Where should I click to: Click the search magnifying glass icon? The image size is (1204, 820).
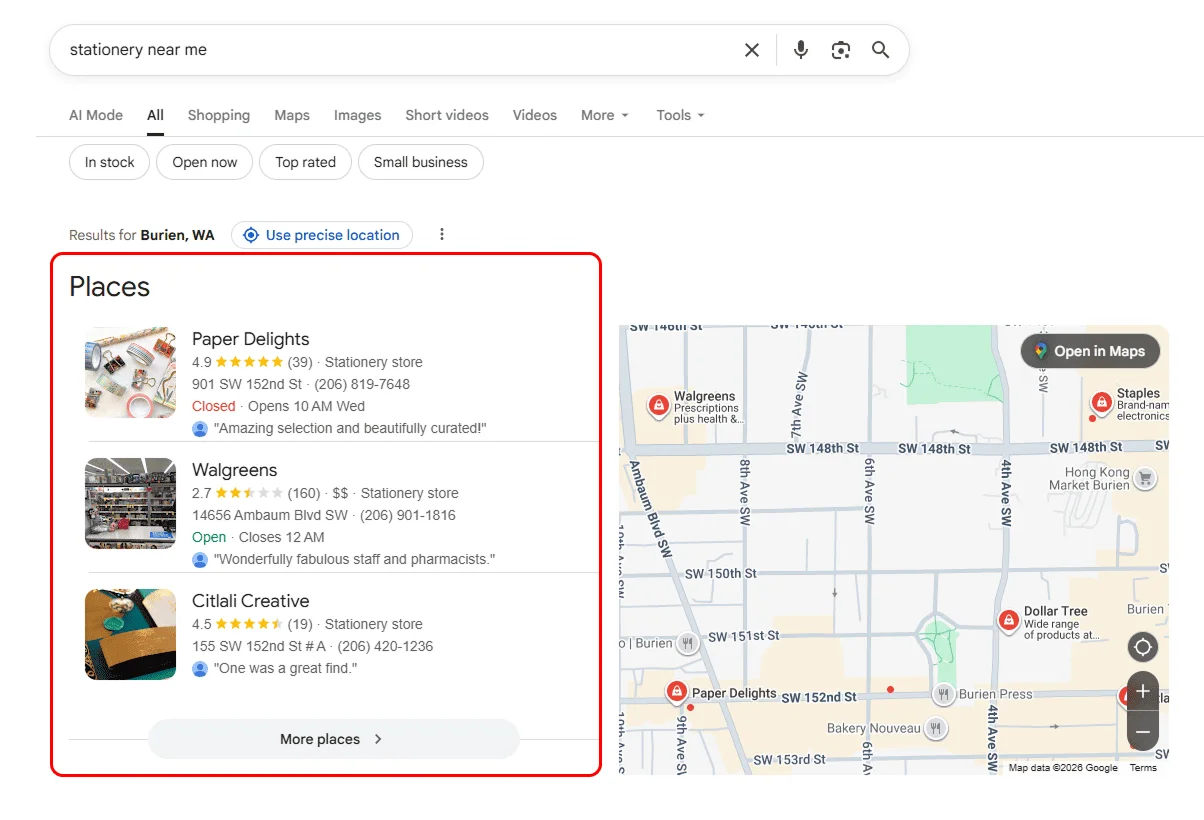[x=880, y=49]
